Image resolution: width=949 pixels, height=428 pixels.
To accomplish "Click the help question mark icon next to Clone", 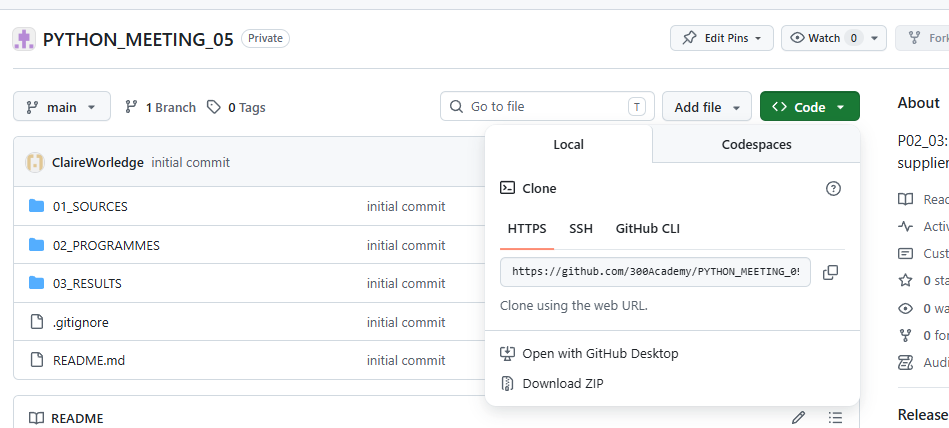I will click(833, 188).
